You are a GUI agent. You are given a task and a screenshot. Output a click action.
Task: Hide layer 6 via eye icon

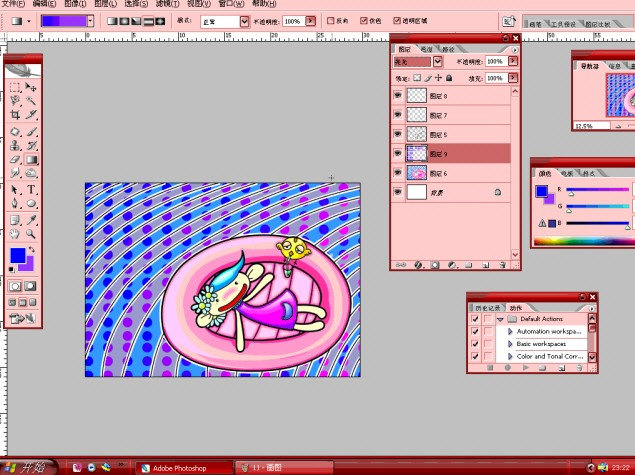pyautogui.click(x=398, y=173)
